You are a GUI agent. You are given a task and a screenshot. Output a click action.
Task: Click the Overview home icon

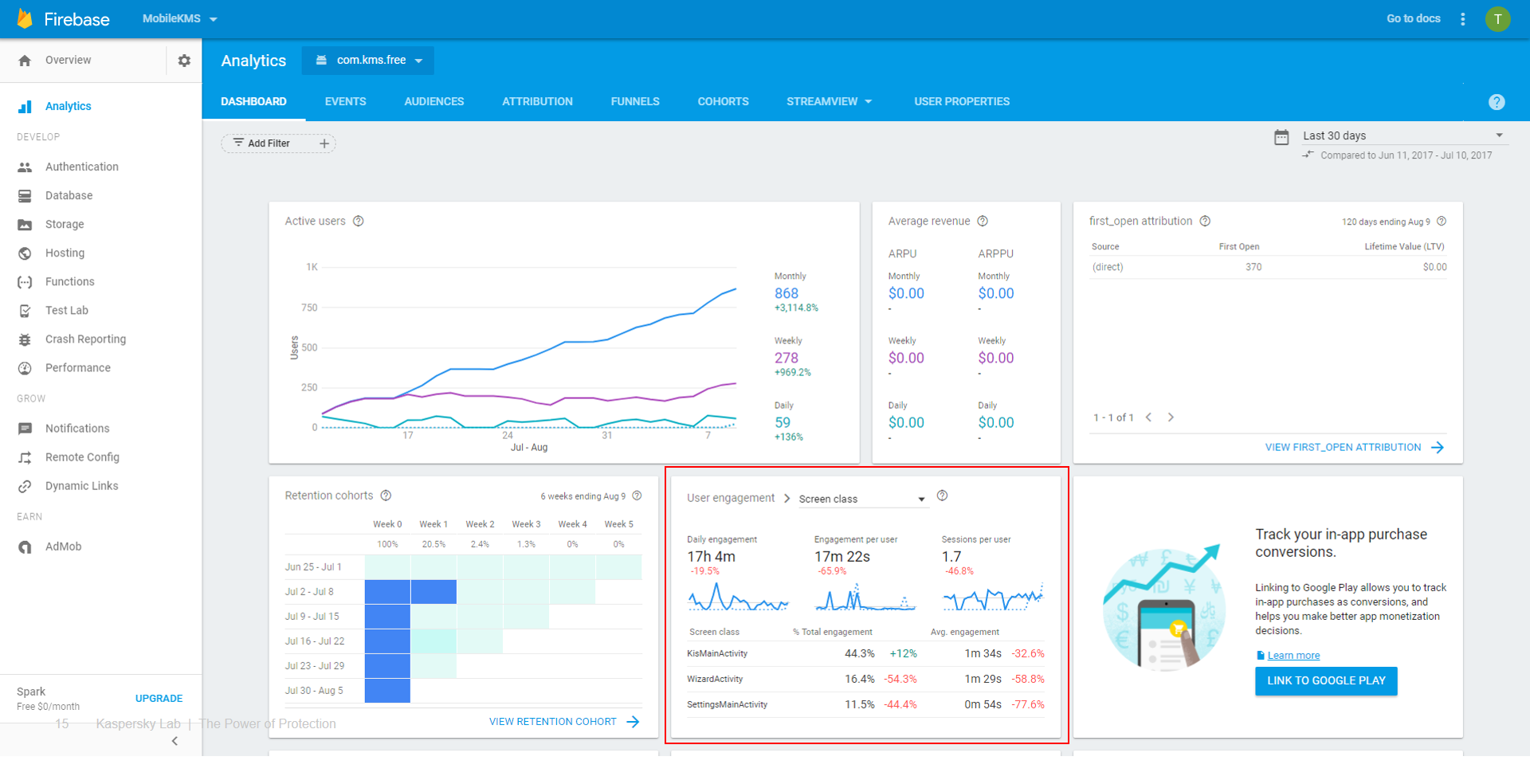25,61
